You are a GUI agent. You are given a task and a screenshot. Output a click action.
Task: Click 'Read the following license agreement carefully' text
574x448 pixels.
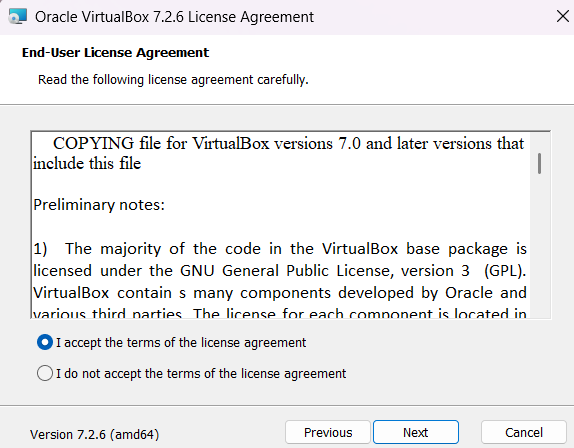[x=173, y=79]
